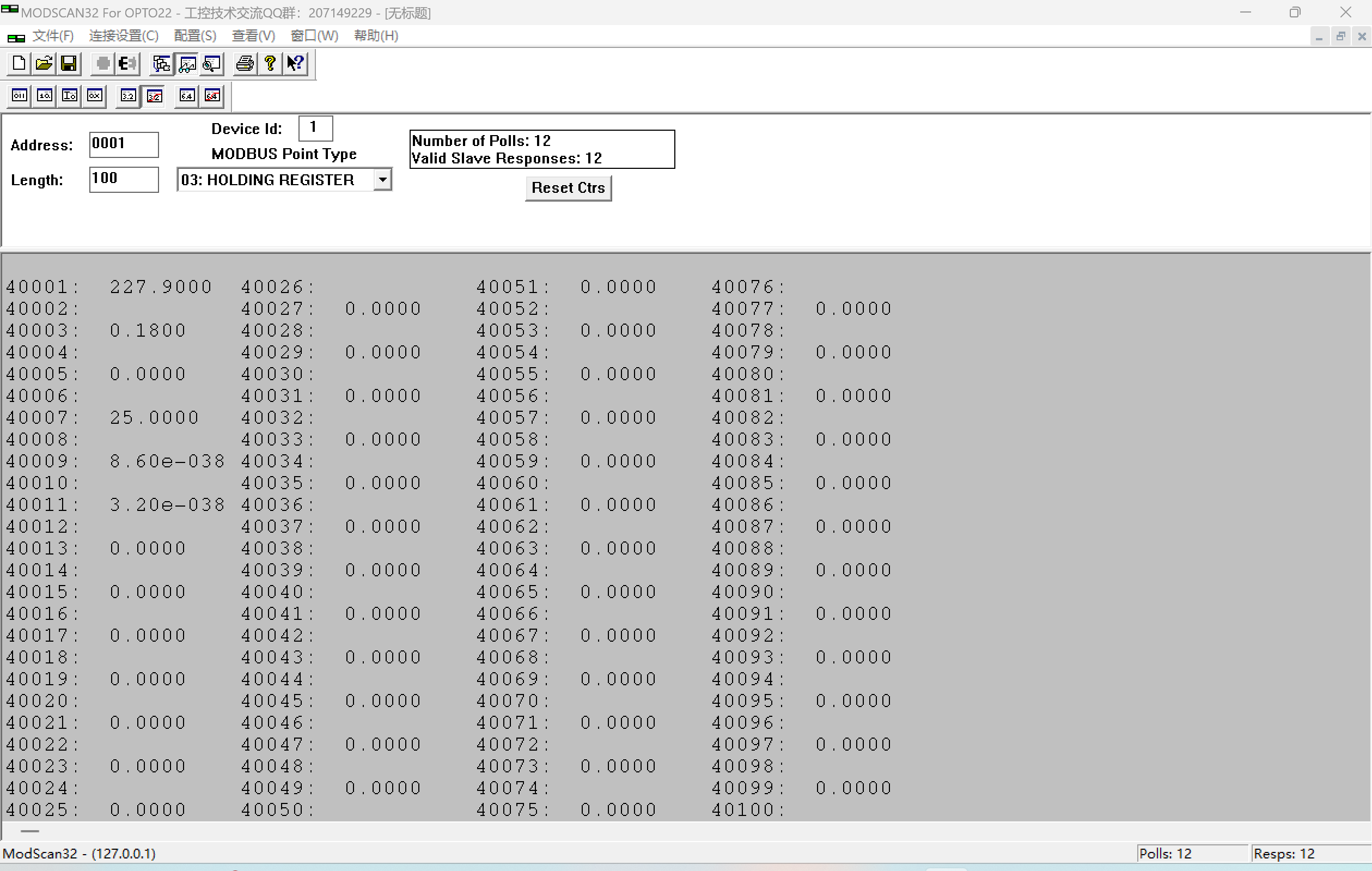Open a file with the folder icon
Image resolution: width=1372 pixels, height=871 pixels.
pyautogui.click(x=44, y=63)
